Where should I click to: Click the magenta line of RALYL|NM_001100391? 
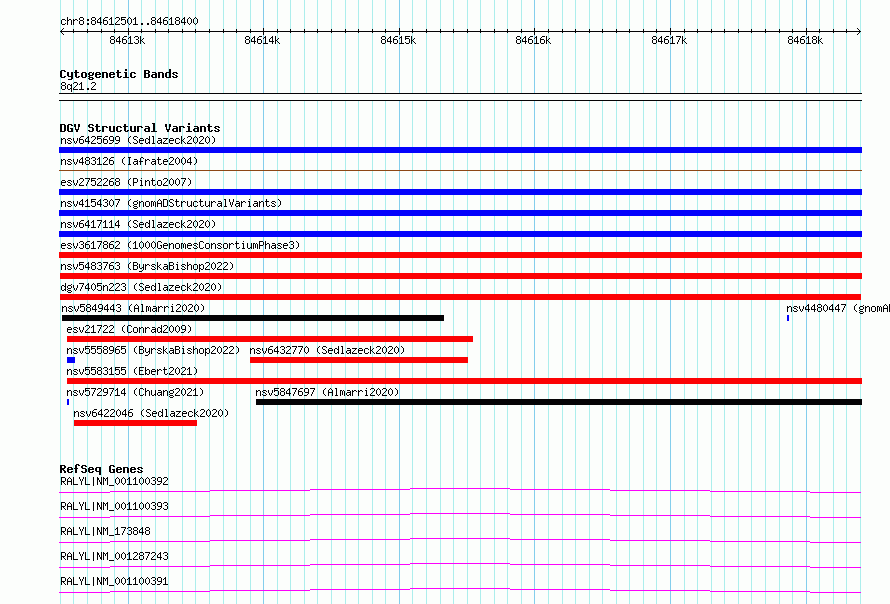pyautogui.click(x=460, y=590)
